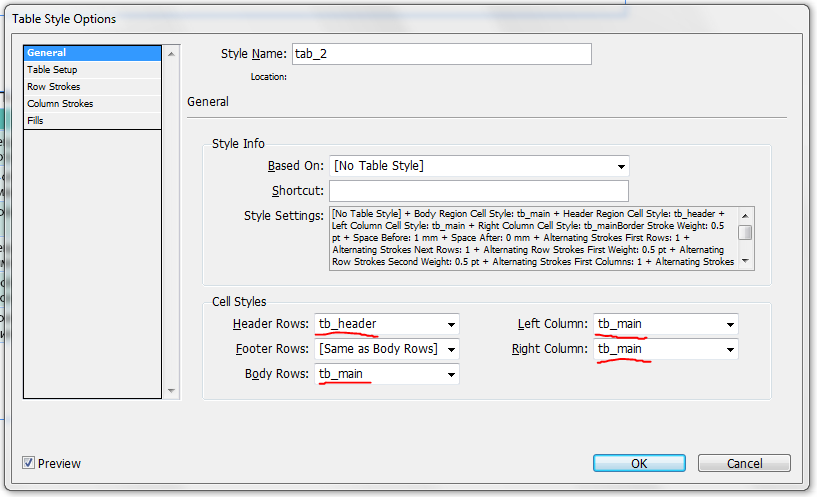Click the Style Settings description text

coord(534,238)
